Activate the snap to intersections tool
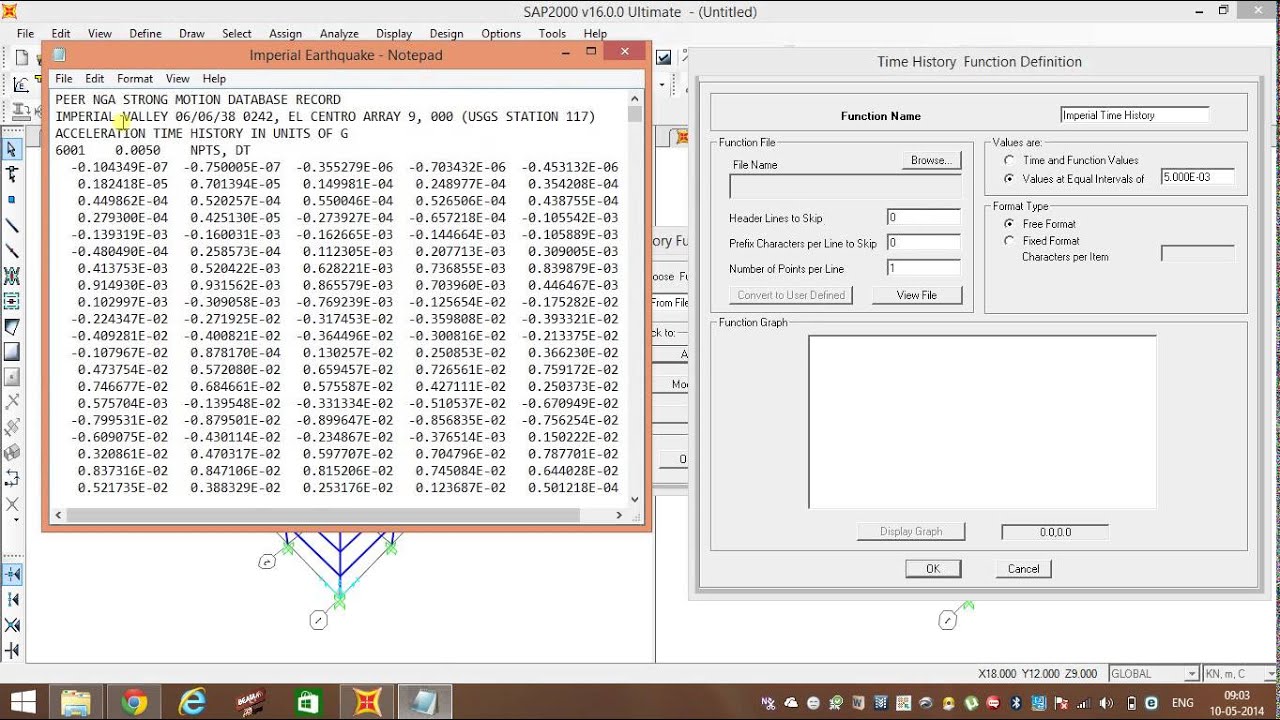The image size is (1280, 720). (12, 625)
